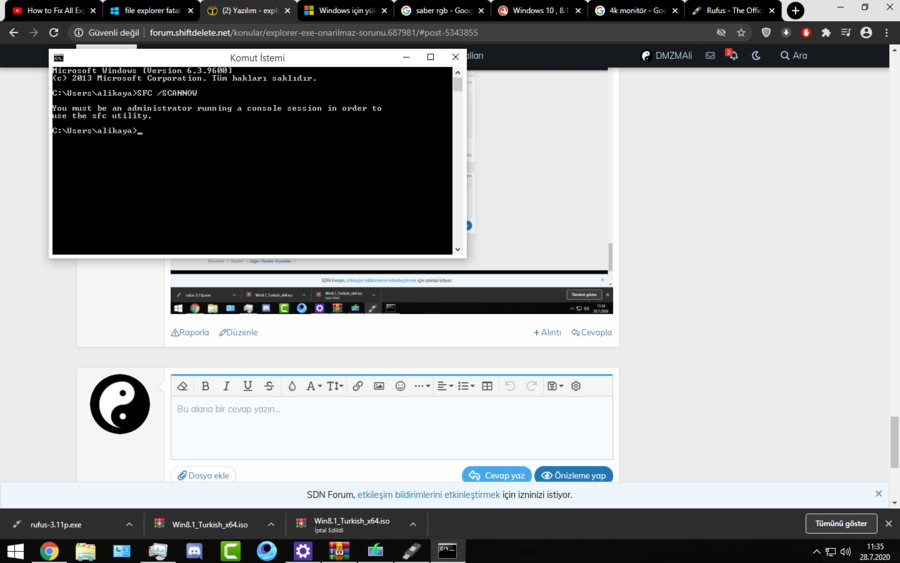Click the + Alıntı quote link

click(547, 332)
